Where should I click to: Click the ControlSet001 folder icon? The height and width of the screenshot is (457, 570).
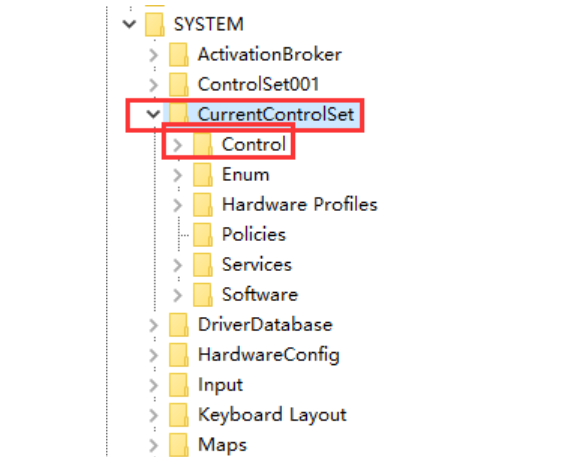178,85
